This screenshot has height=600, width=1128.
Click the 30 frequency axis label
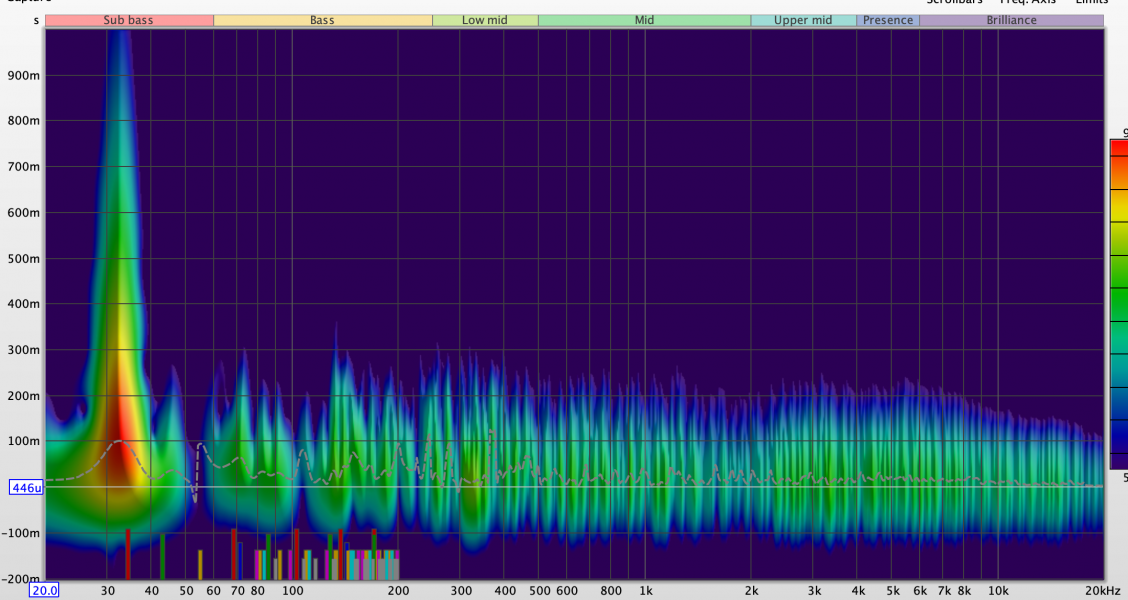(107, 591)
